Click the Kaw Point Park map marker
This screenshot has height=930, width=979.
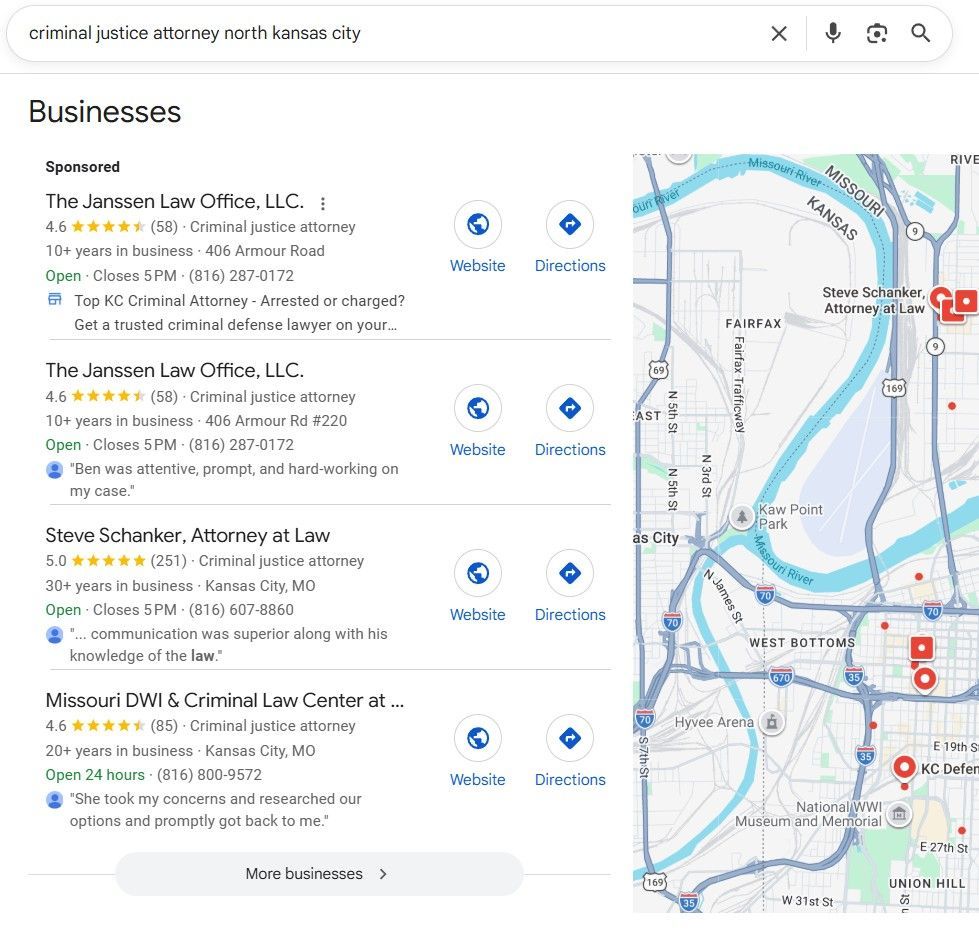point(742,517)
